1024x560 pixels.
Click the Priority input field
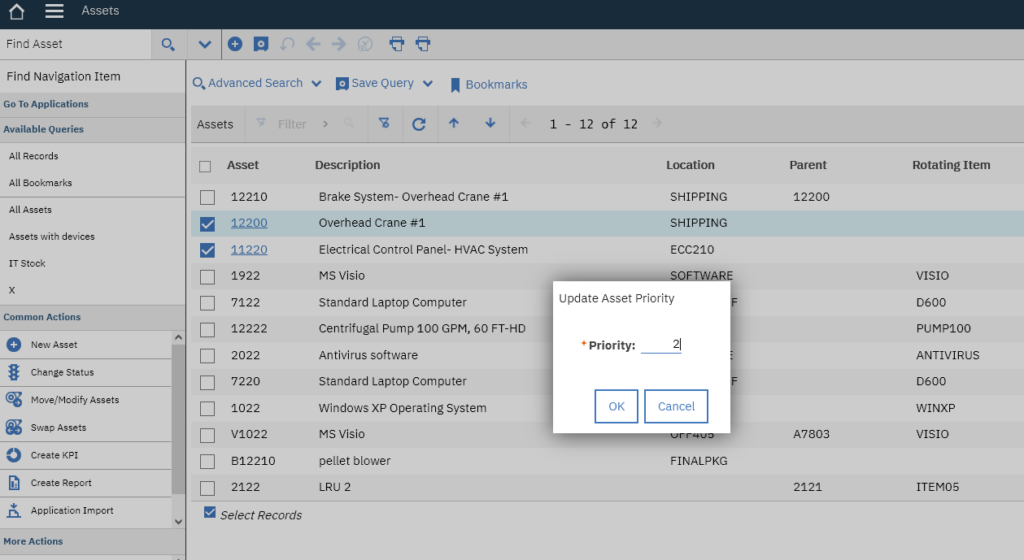click(x=661, y=345)
